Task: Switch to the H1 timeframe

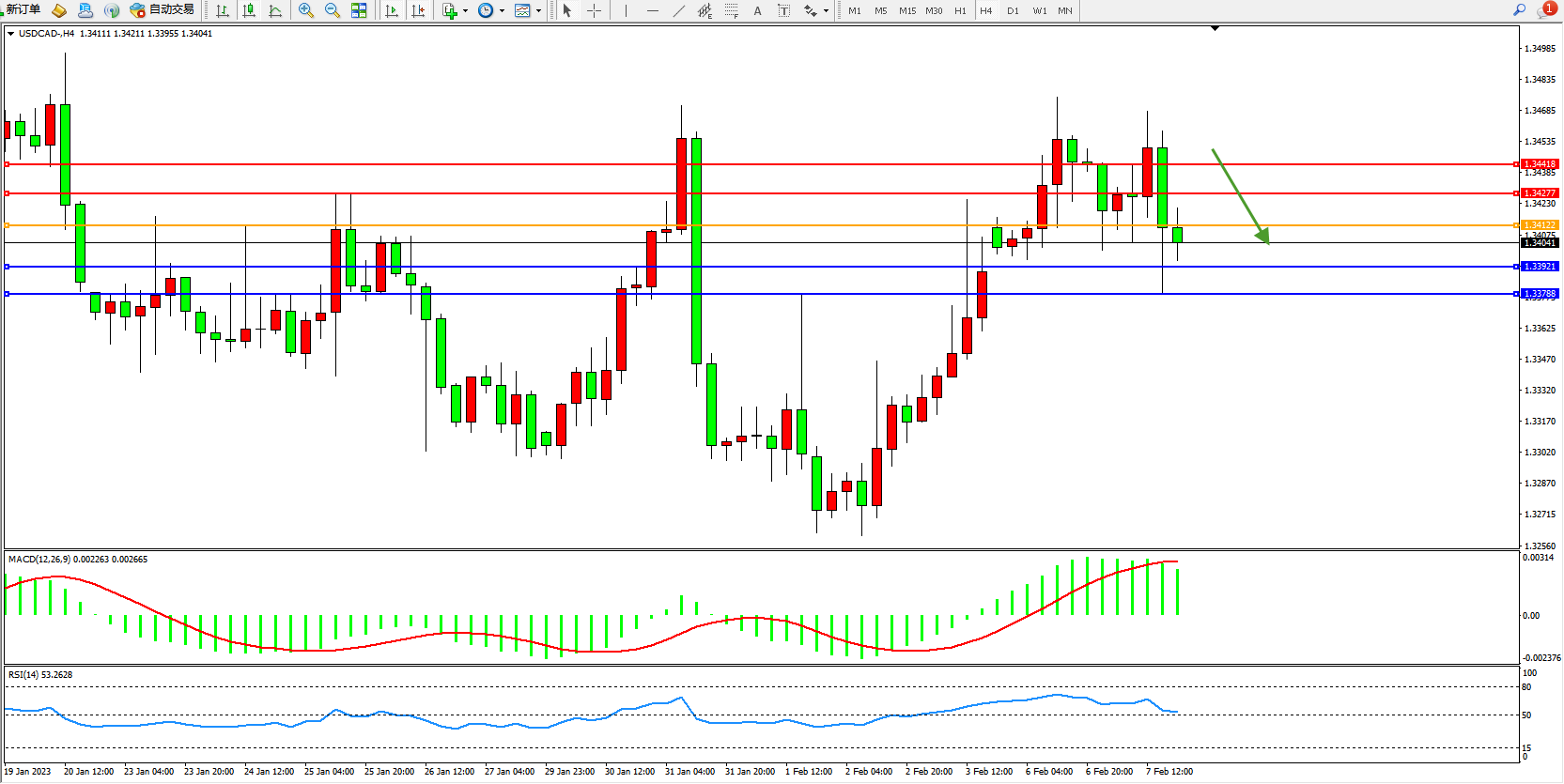Action: (960, 11)
